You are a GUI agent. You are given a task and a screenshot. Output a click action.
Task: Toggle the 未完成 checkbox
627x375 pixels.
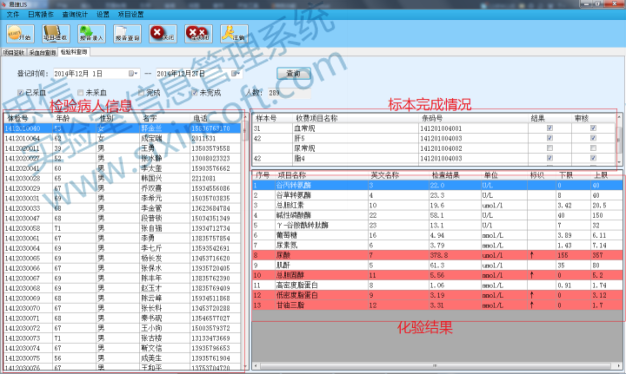coord(195,93)
